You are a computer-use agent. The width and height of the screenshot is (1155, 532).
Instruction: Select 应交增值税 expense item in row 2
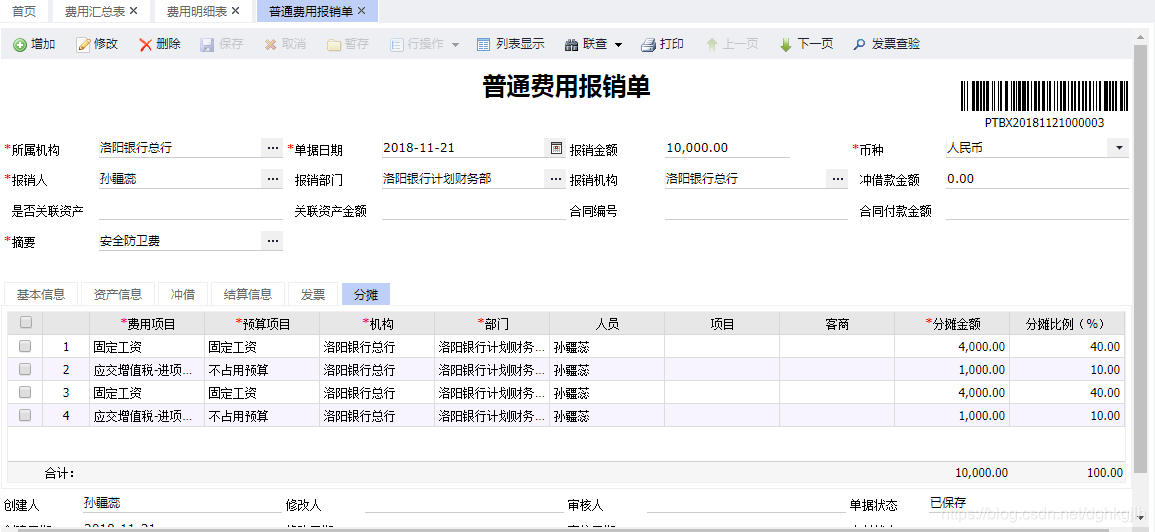147,369
